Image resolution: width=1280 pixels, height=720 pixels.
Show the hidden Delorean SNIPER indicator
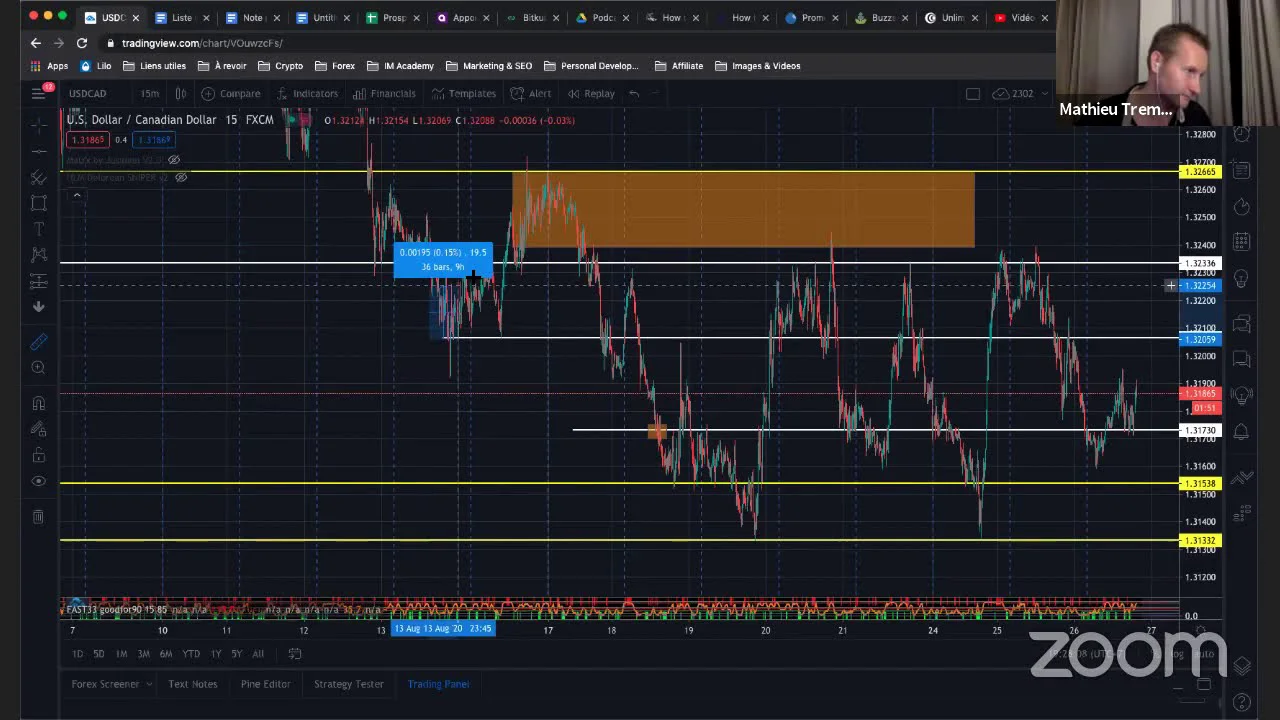coord(181,177)
